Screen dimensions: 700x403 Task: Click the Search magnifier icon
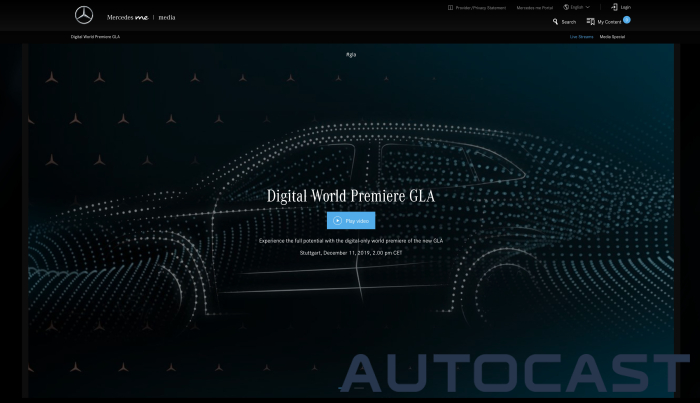pos(555,21)
